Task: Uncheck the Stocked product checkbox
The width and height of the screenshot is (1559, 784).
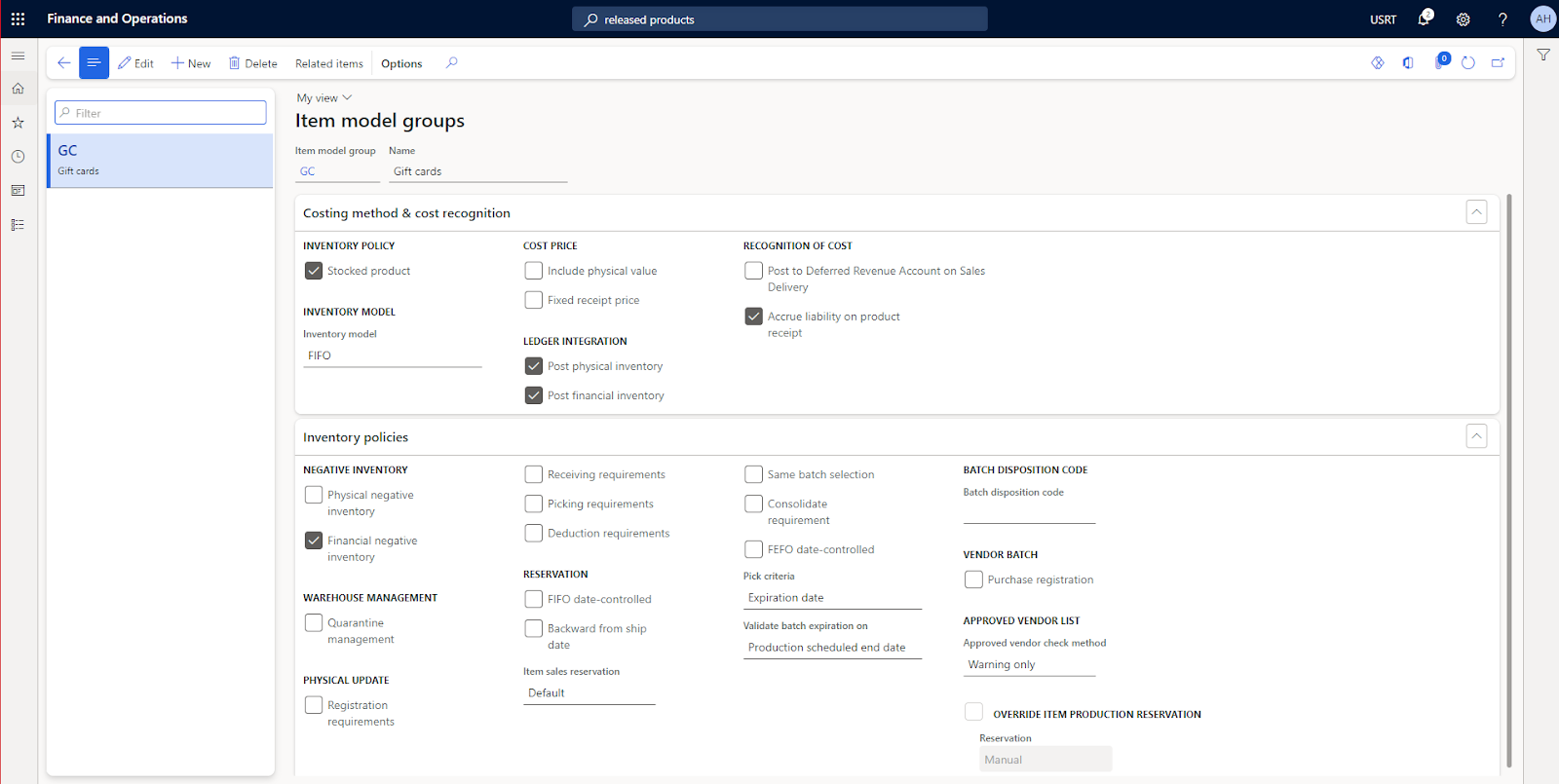Action: pos(314,271)
